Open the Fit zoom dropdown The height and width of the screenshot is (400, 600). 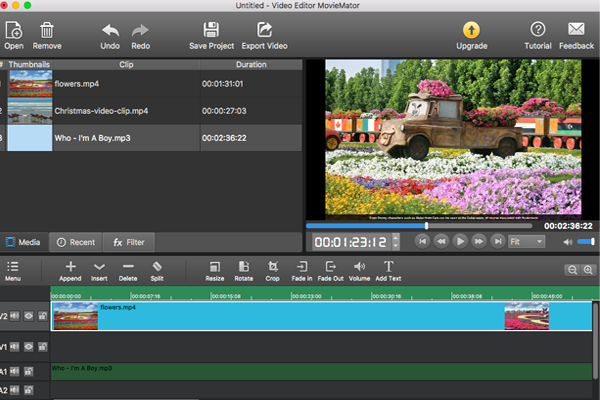pos(527,242)
